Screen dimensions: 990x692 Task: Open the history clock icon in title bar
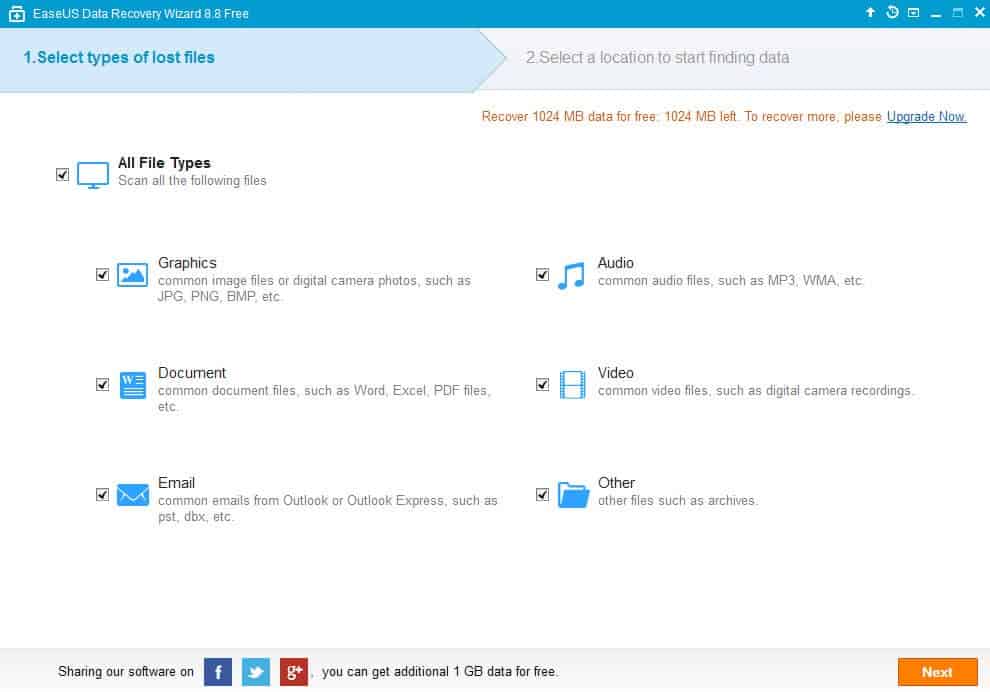click(892, 13)
